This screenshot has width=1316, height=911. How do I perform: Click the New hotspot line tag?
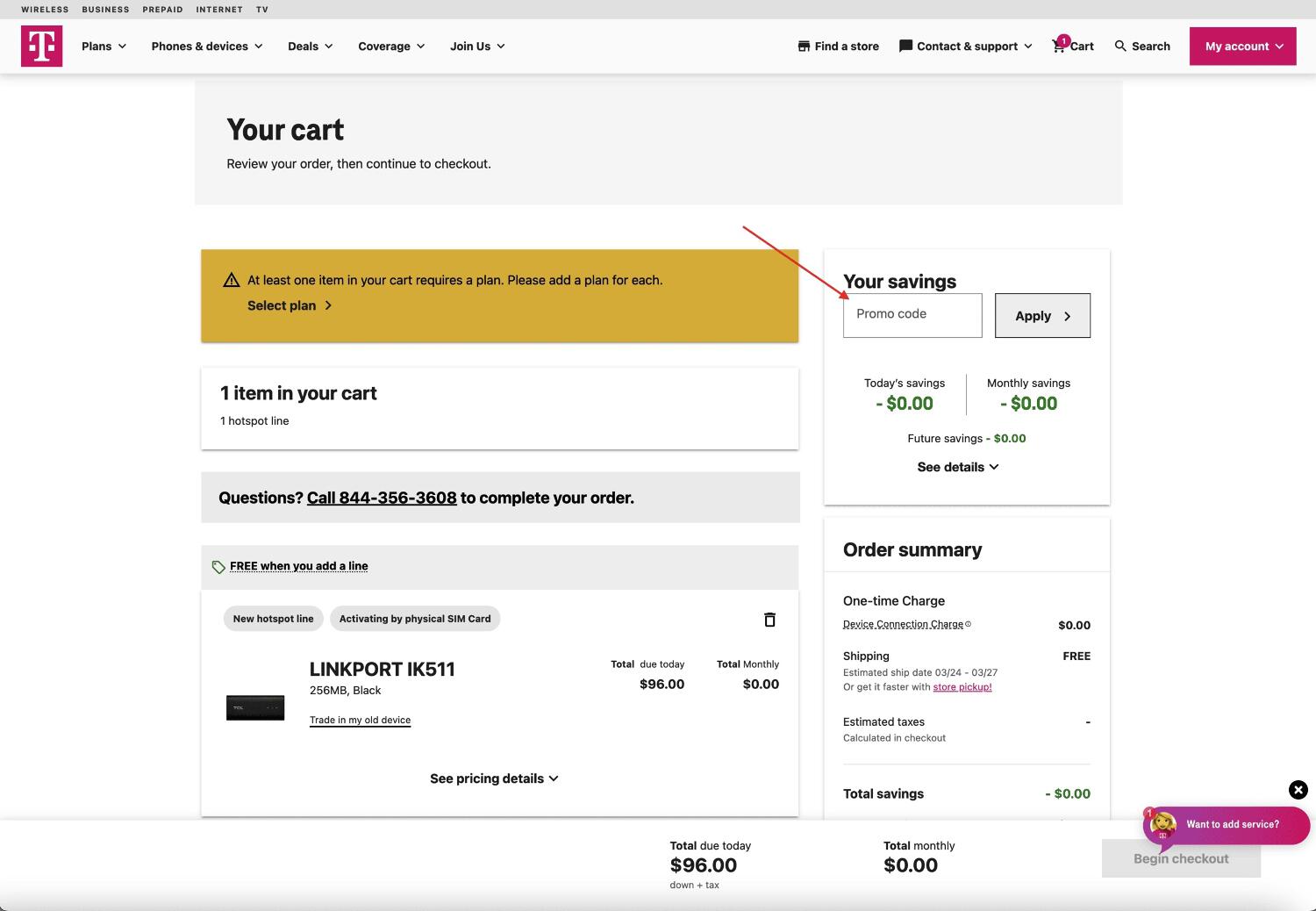[x=274, y=619]
